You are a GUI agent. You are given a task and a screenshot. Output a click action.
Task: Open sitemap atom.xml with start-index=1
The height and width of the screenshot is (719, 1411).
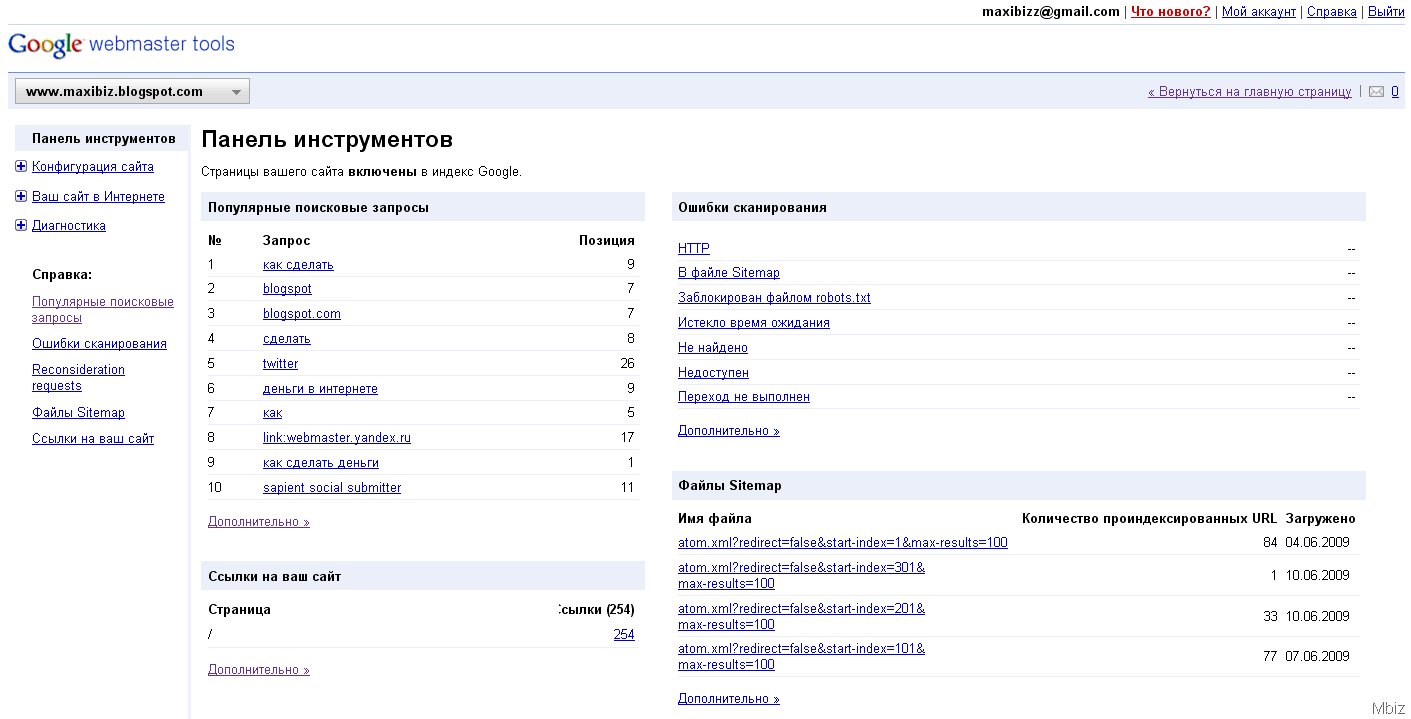click(x=843, y=543)
